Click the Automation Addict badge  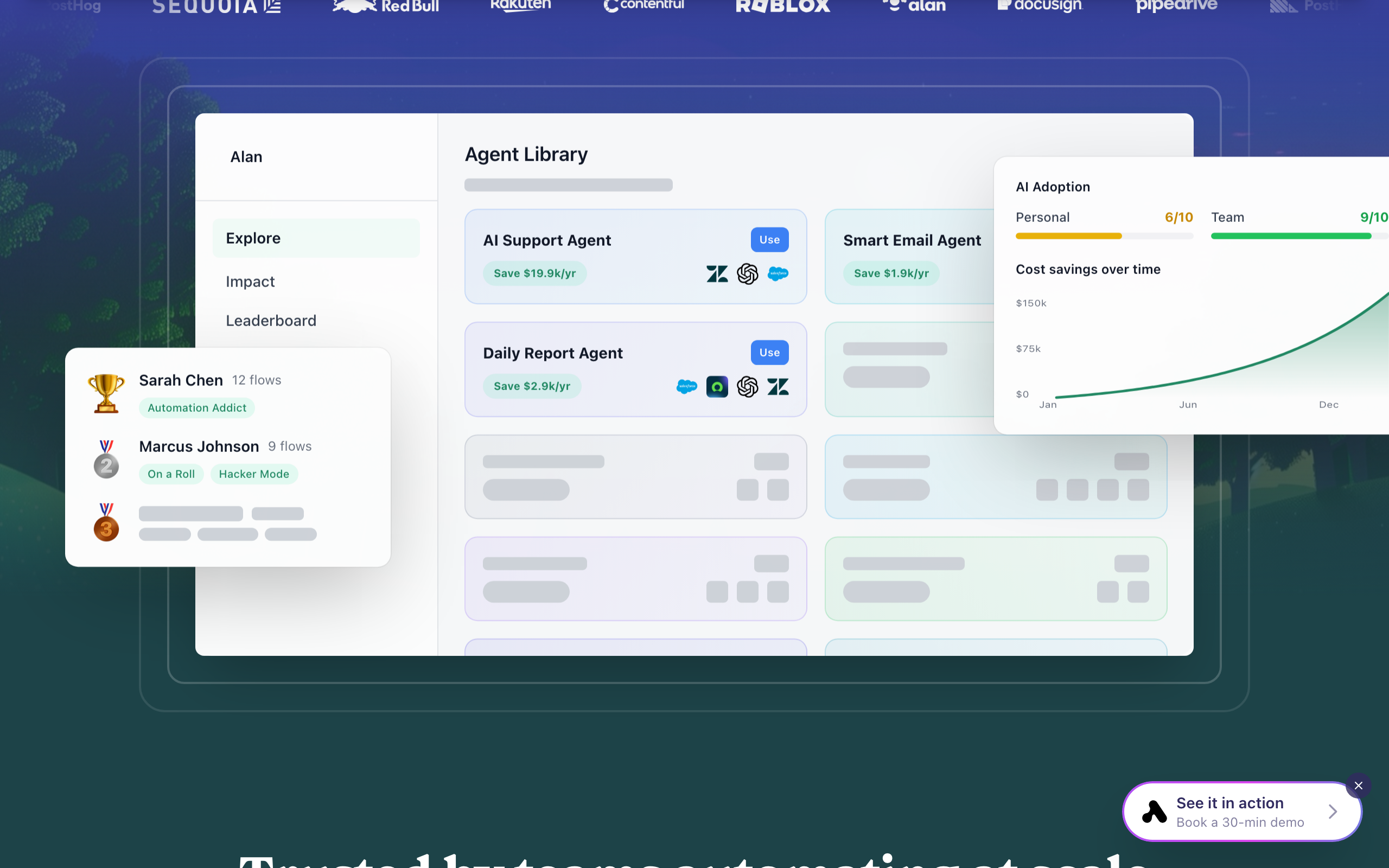pyautogui.click(x=197, y=407)
